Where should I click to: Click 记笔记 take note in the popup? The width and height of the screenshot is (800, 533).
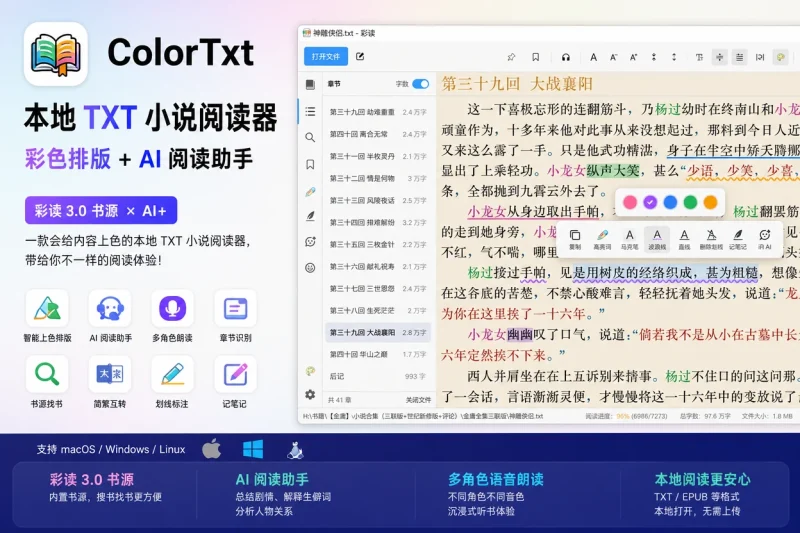(x=738, y=239)
